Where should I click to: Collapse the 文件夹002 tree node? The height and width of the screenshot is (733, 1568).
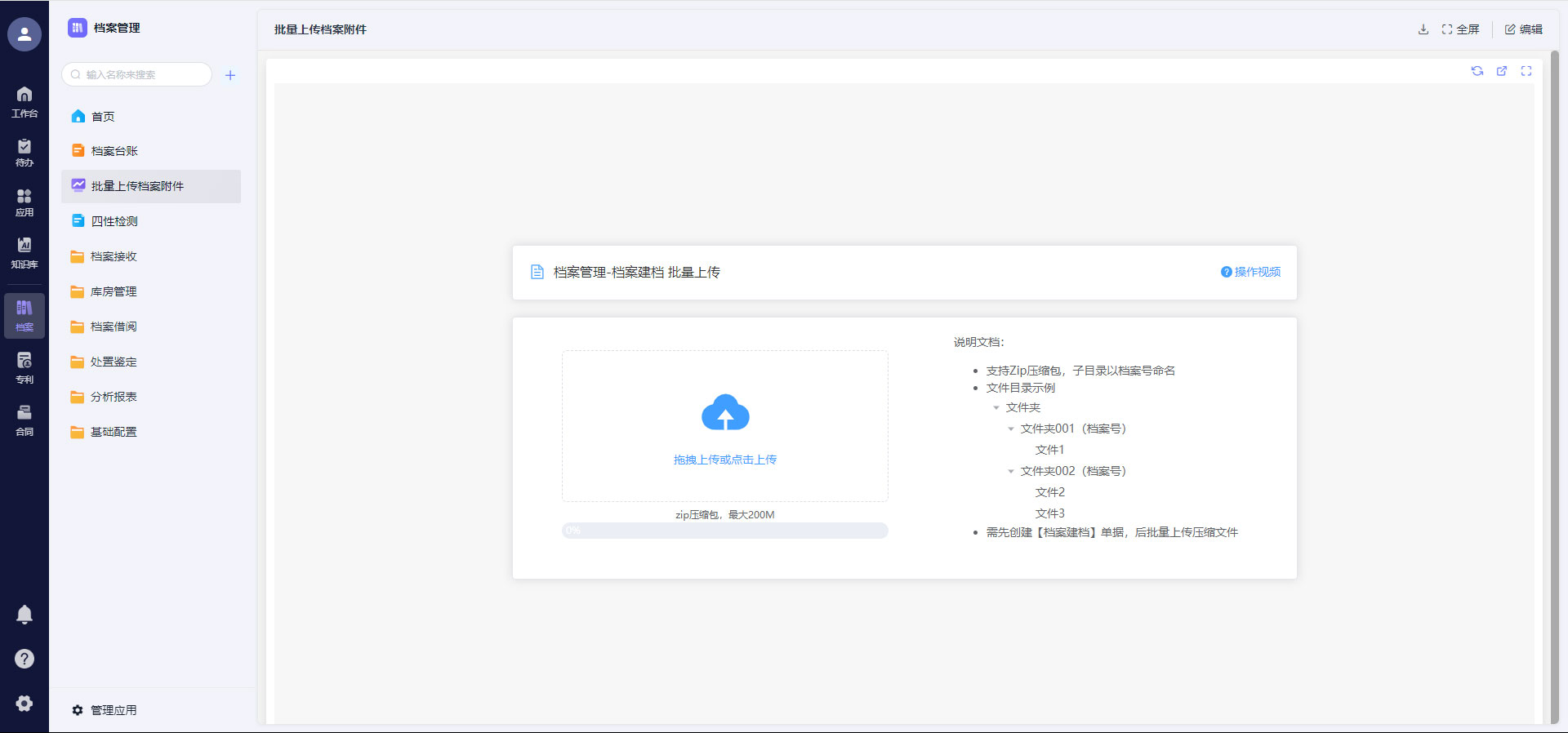(x=1011, y=471)
